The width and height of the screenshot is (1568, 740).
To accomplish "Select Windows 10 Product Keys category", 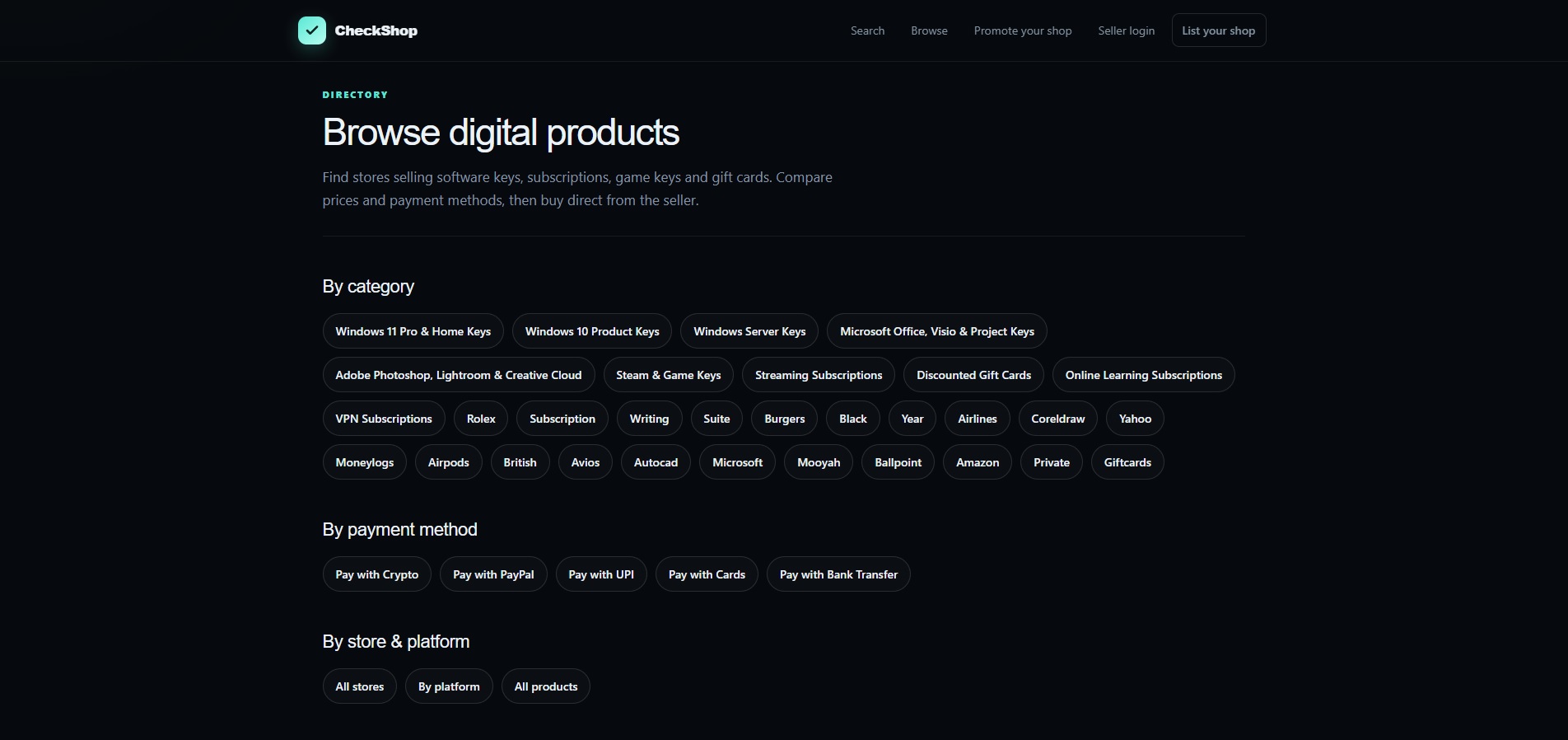I will pyautogui.click(x=592, y=331).
